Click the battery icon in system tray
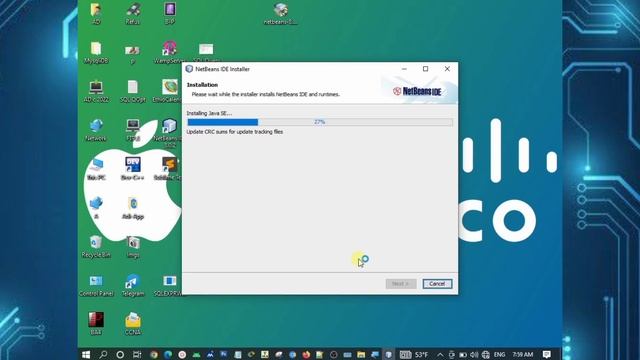The image size is (640, 360). coord(463,354)
